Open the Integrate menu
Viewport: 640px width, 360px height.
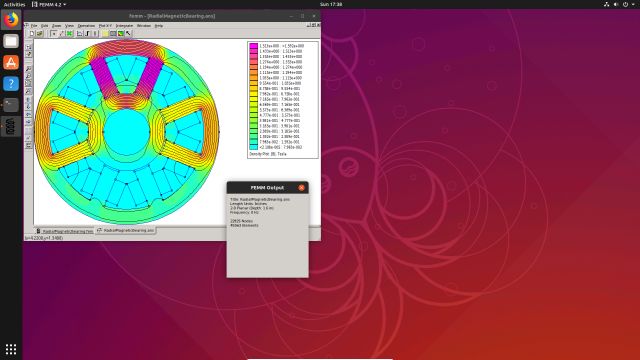124,26
